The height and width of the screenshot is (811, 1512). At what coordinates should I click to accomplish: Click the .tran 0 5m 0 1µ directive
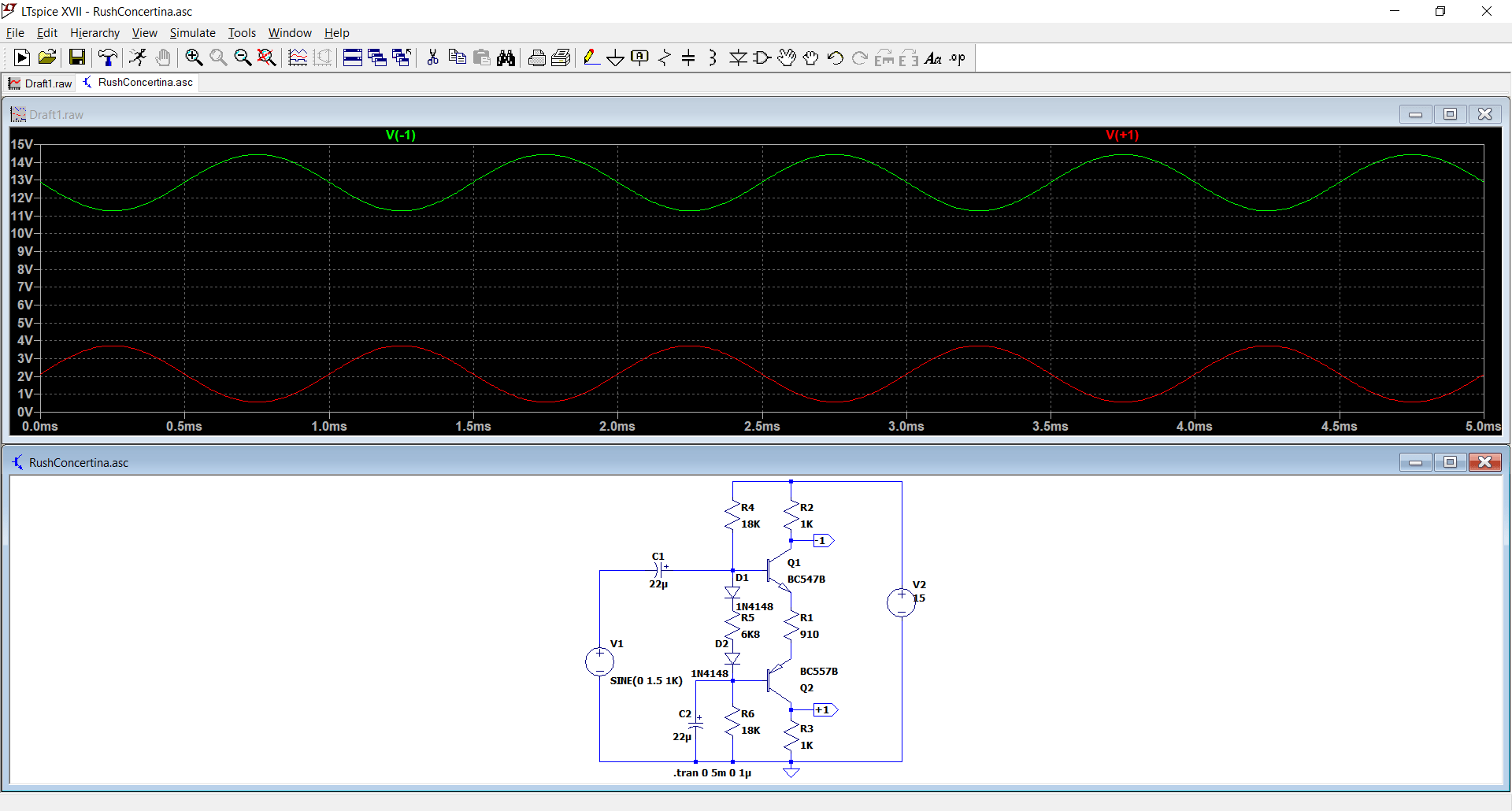point(712,772)
